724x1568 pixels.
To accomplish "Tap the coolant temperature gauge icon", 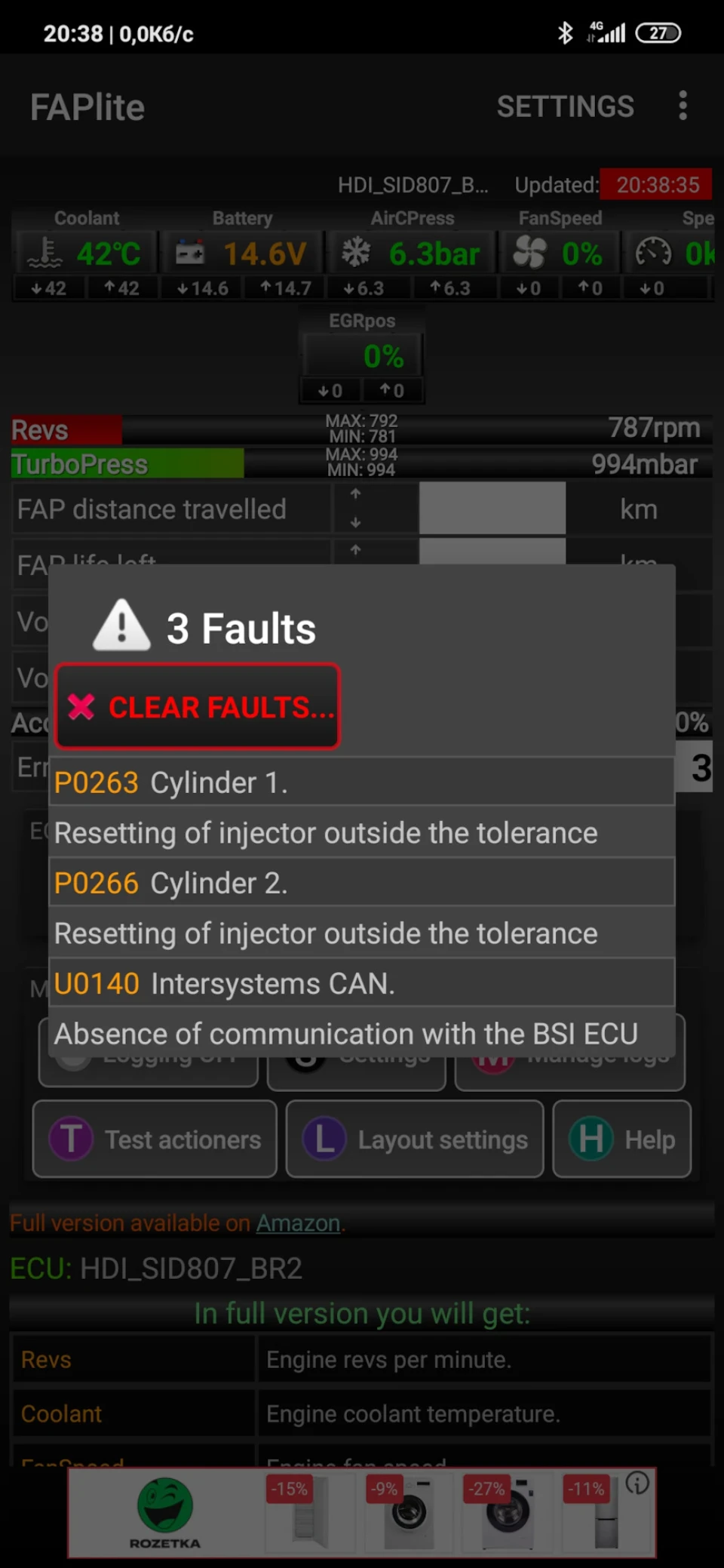I will pos(44,253).
